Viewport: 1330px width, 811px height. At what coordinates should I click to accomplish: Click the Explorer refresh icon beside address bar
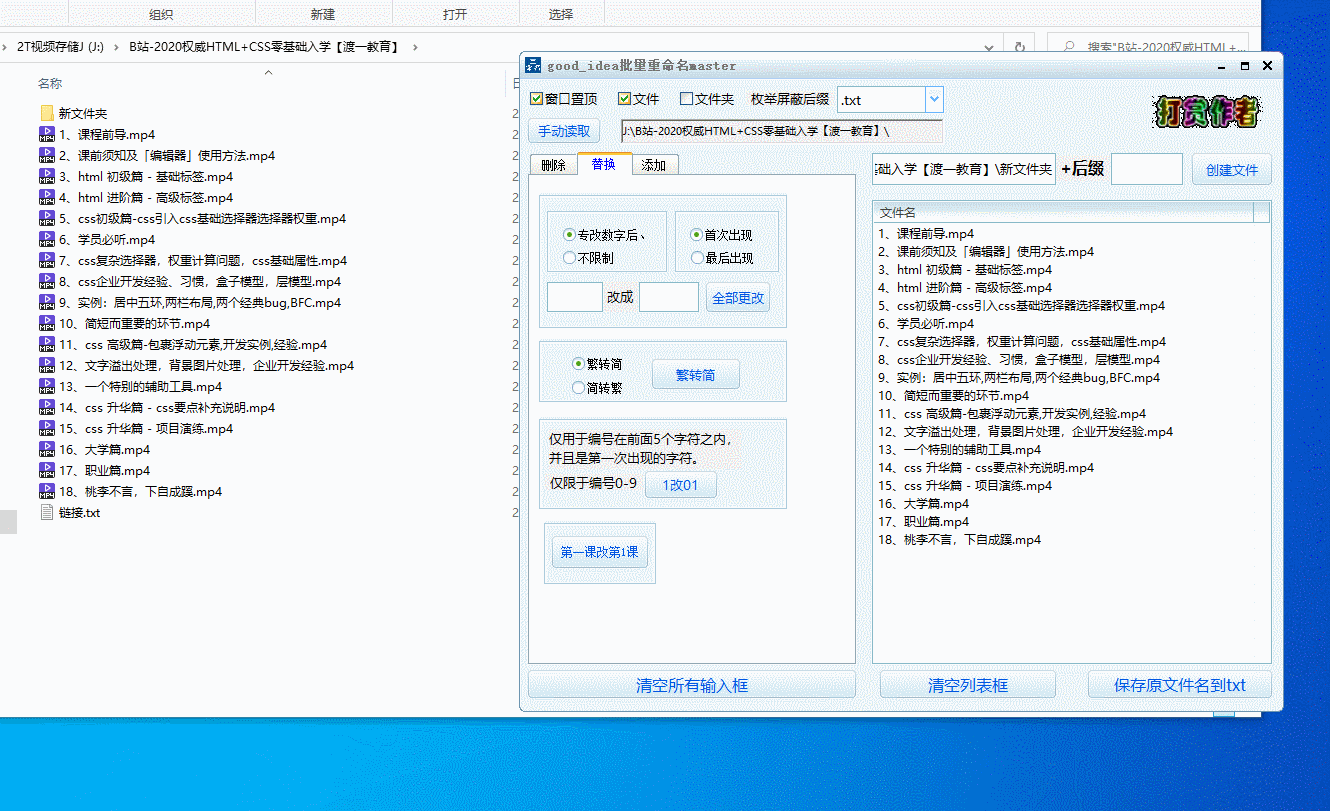(1019, 47)
